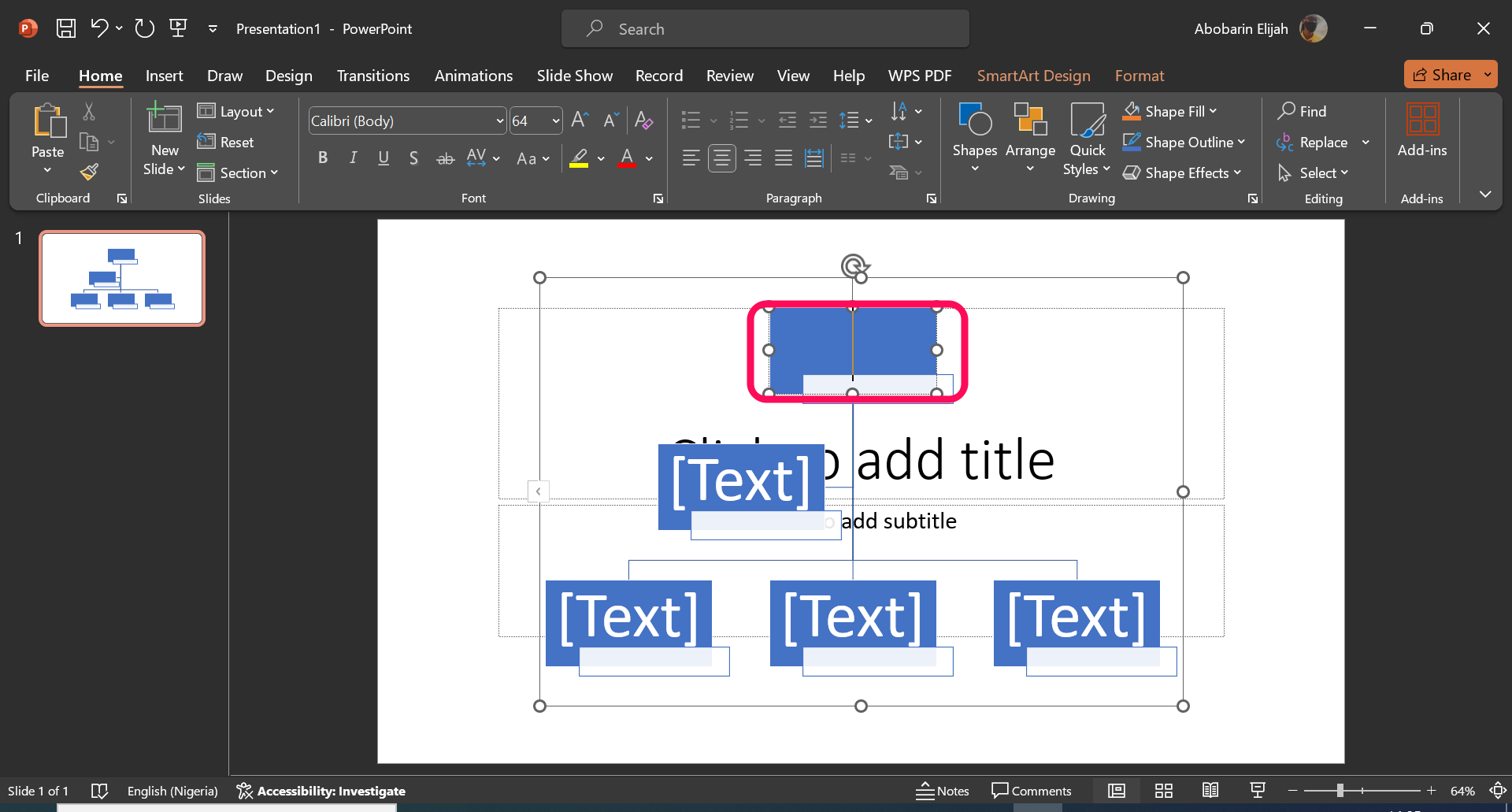Enable Underline formatting
The height and width of the screenshot is (812, 1512).
pos(384,158)
